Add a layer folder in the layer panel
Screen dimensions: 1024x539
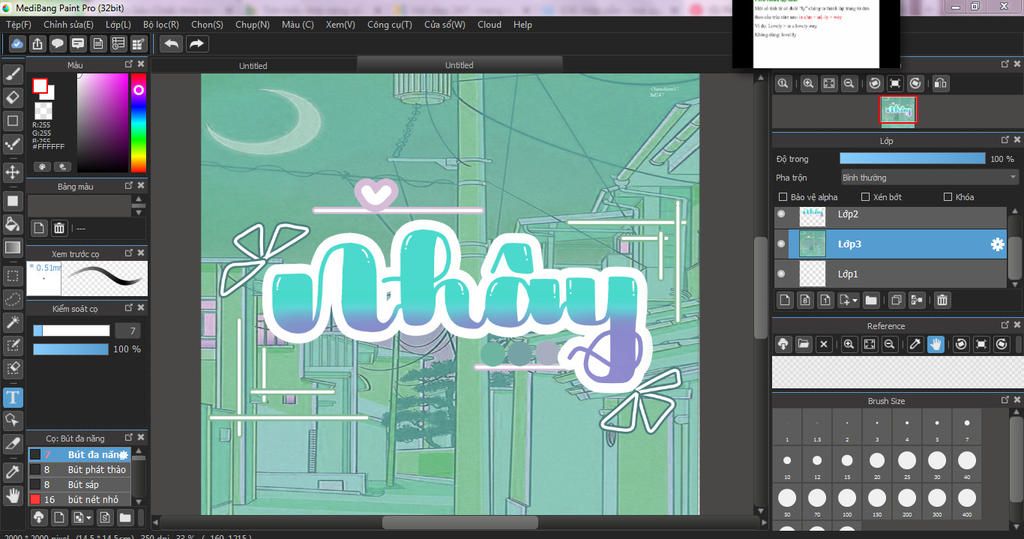pos(871,300)
